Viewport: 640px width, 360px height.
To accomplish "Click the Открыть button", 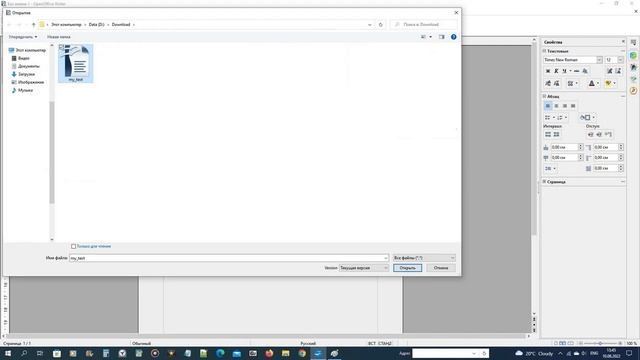I will 407,268.
